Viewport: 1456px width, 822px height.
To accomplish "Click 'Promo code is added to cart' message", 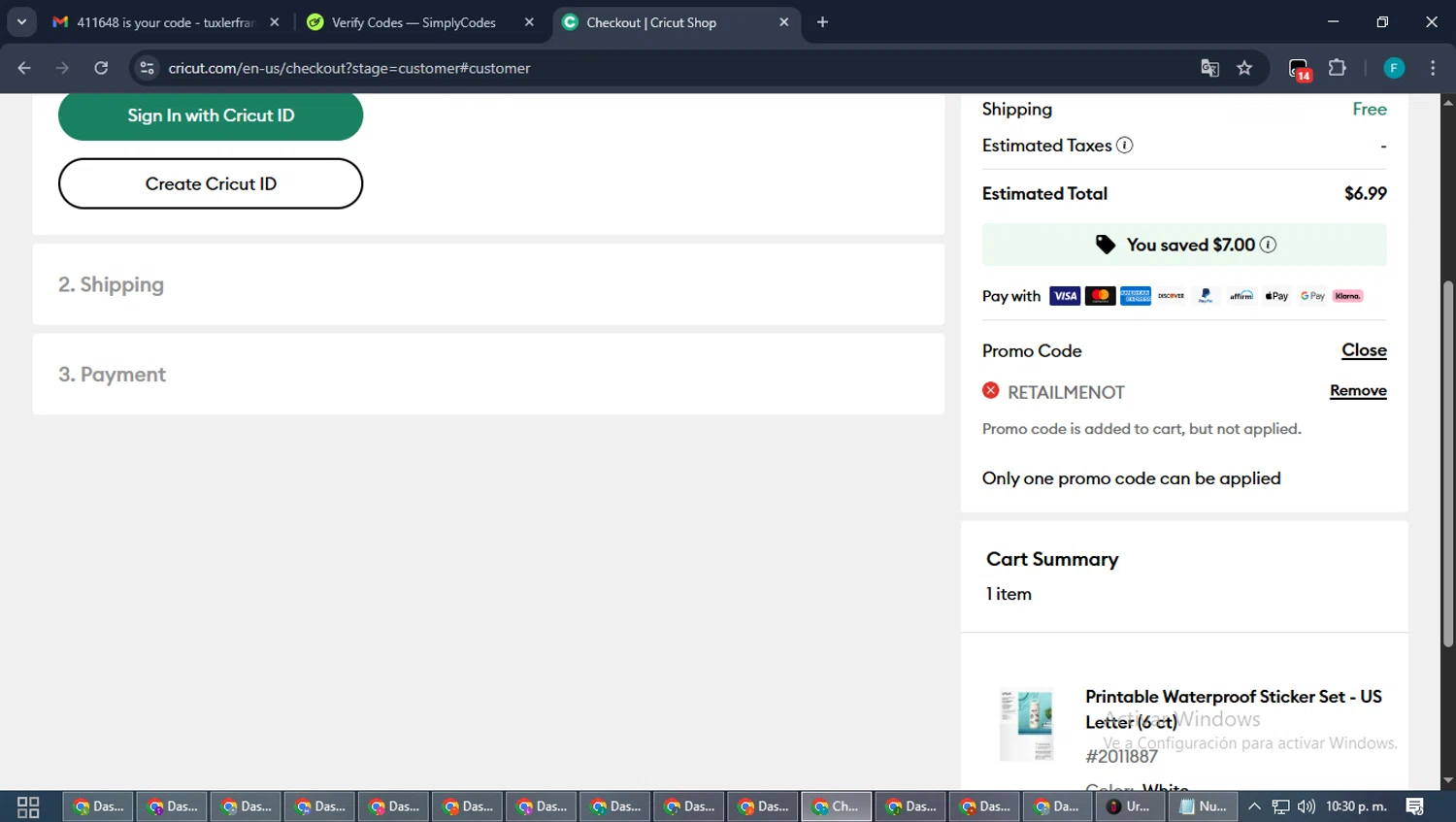I will pyautogui.click(x=1142, y=429).
